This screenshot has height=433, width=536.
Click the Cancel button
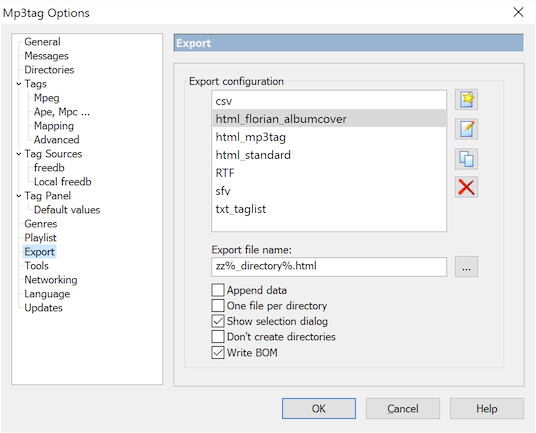click(403, 408)
